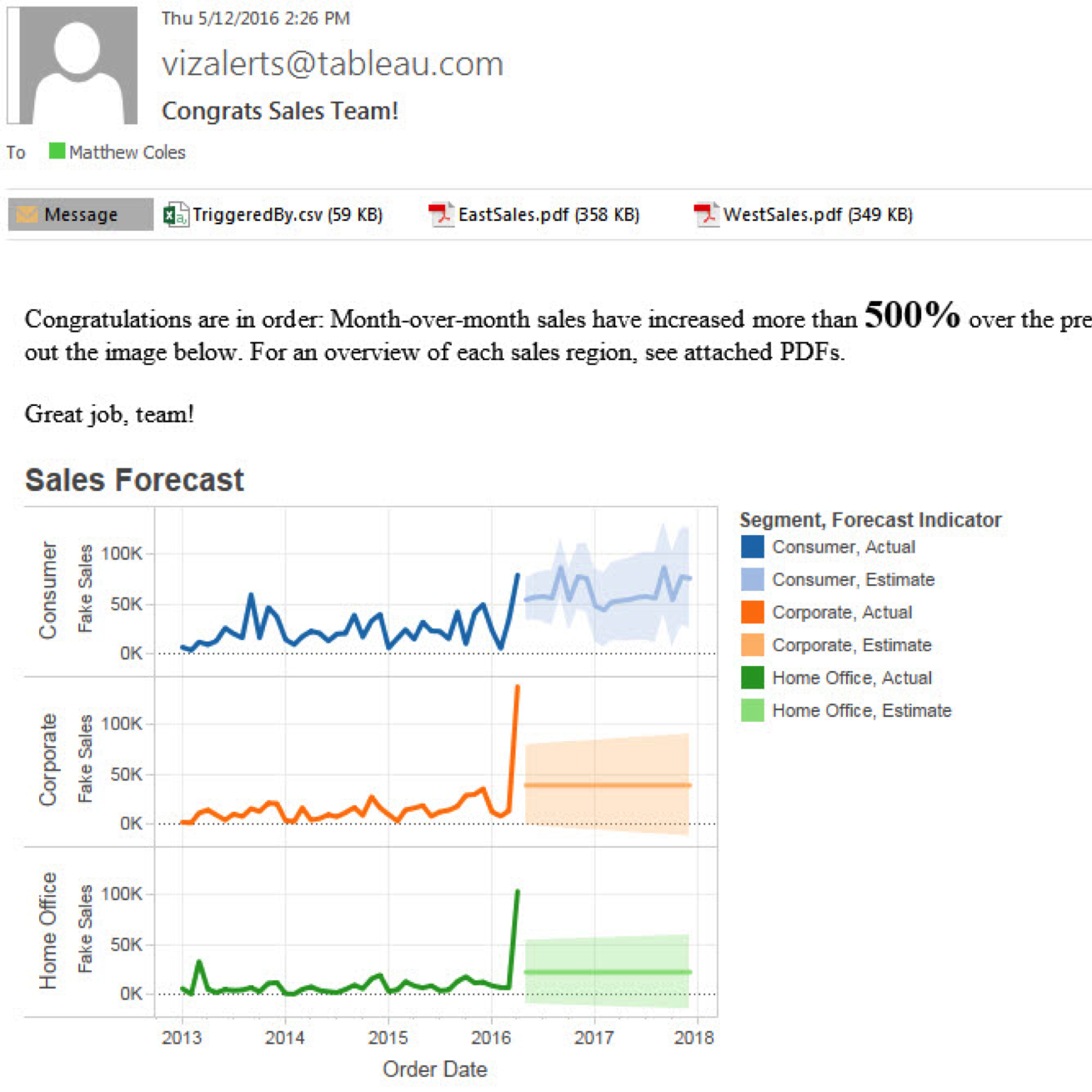Click Matthew Coles green presence indicator

57,151
